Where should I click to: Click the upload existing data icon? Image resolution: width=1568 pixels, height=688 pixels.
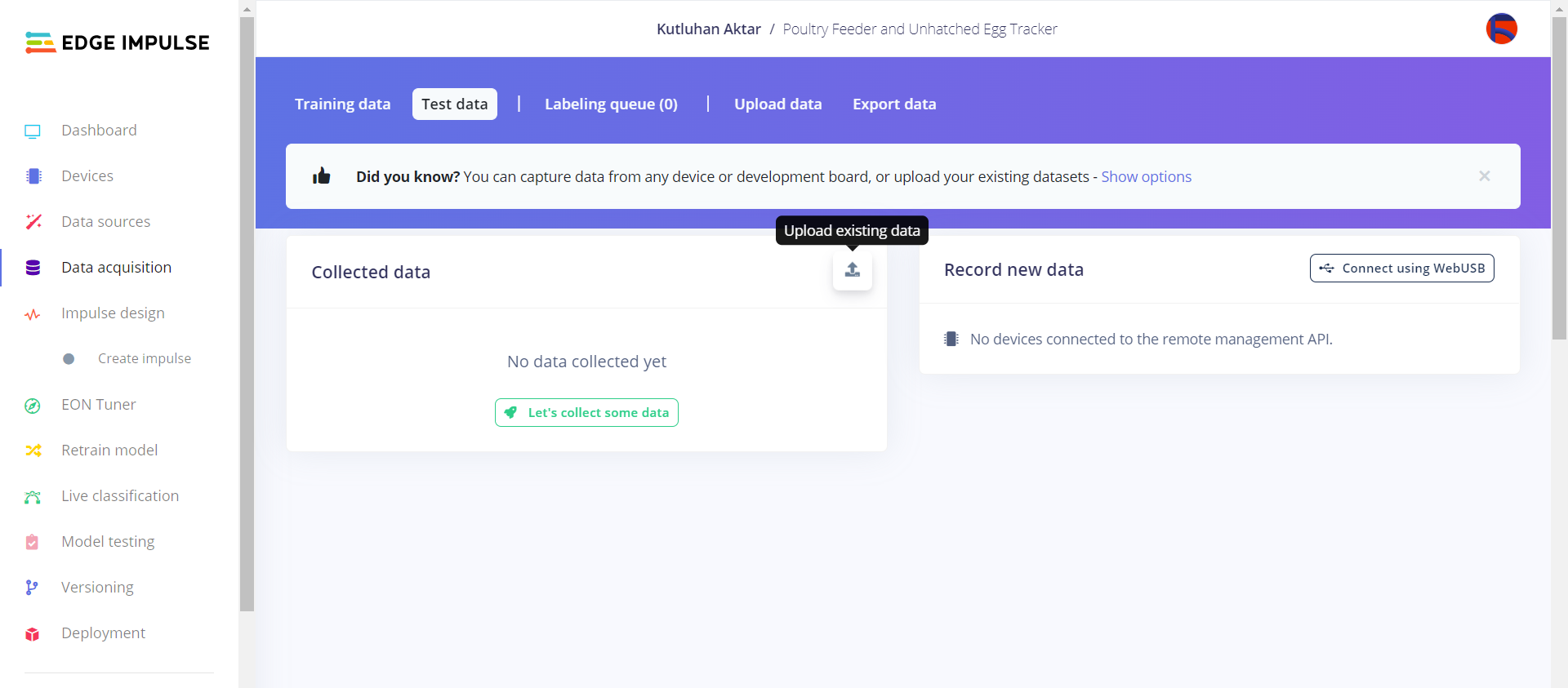click(x=852, y=270)
